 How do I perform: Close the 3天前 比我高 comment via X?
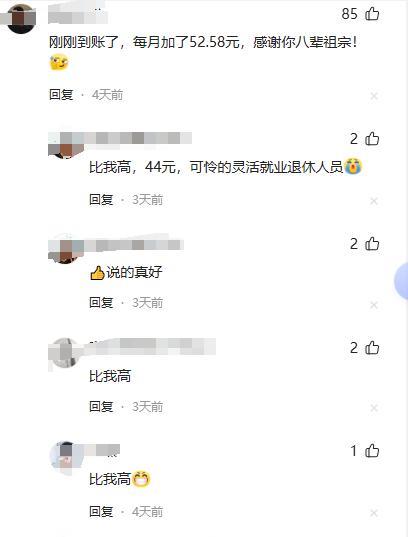pos(374,408)
